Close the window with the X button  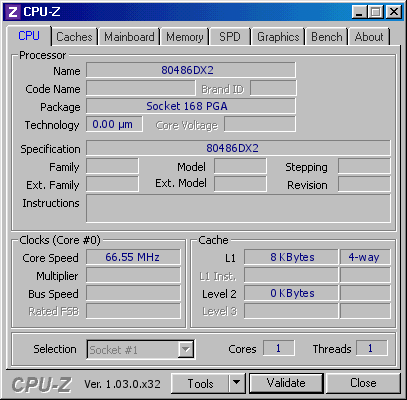394,12
